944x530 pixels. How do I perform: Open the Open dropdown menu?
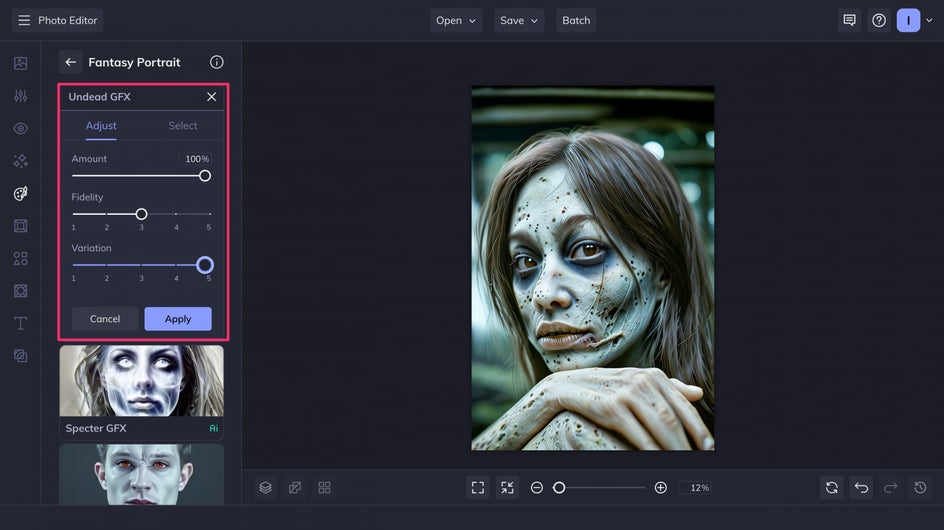point(456,20)
